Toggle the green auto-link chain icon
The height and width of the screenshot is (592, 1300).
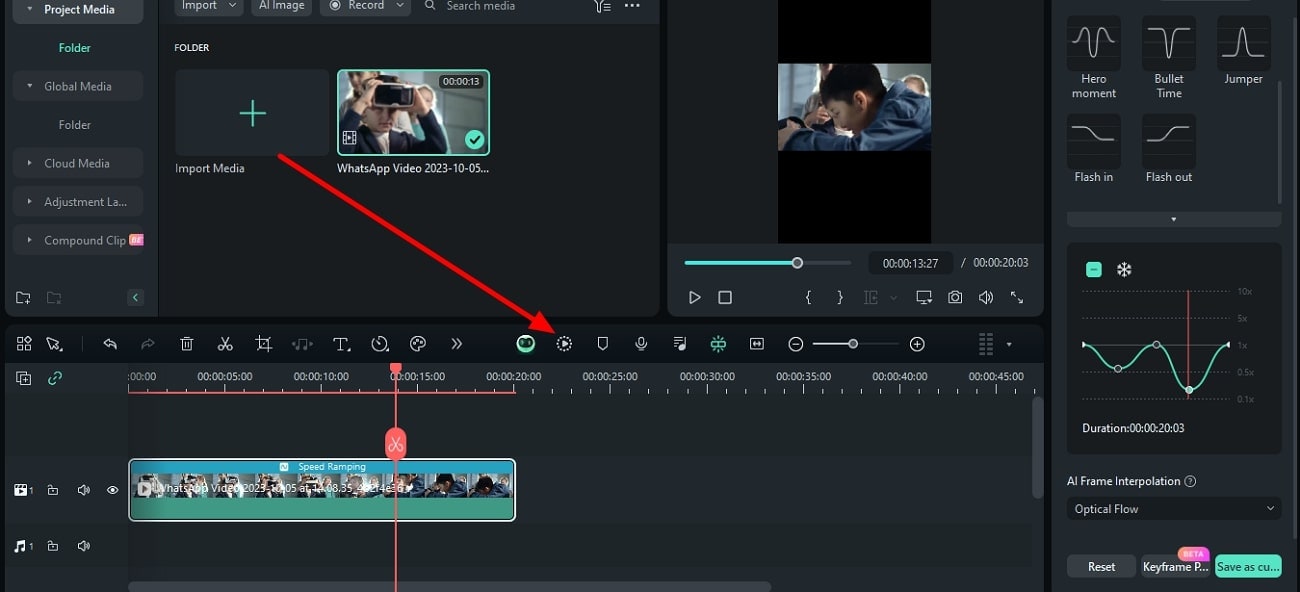click(x=55, y=378)
